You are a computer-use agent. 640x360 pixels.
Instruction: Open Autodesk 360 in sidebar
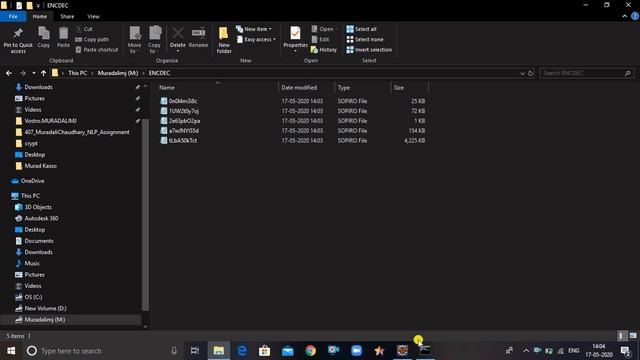click(41, 218)
